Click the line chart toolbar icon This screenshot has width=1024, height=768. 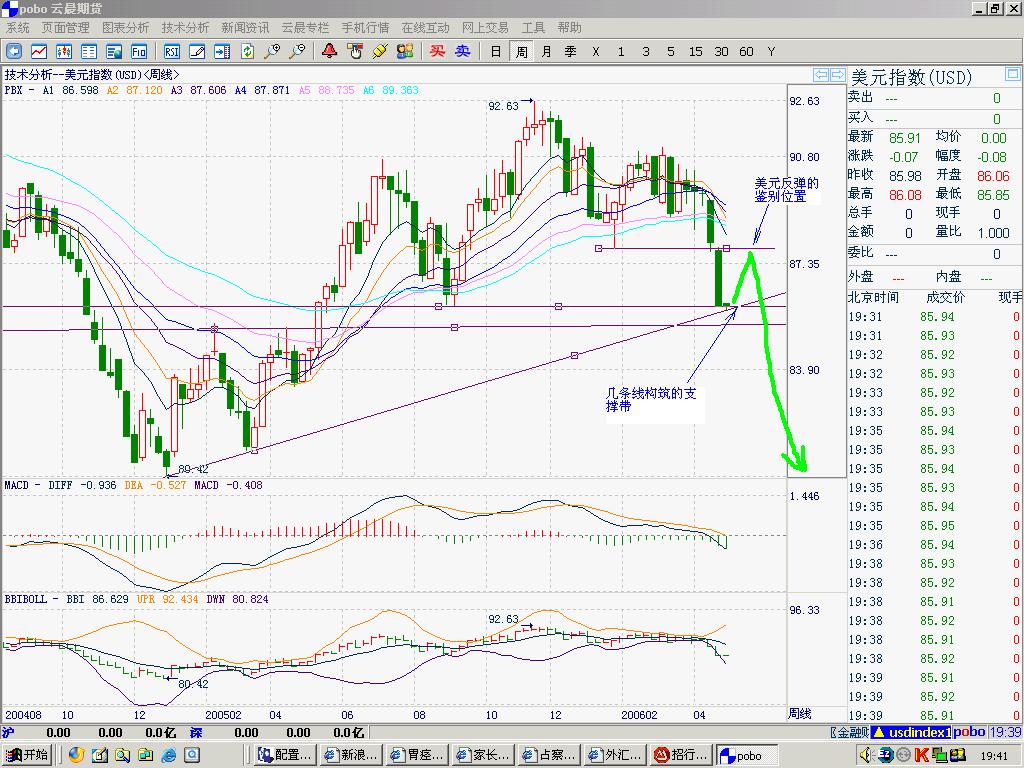(39, 51)
